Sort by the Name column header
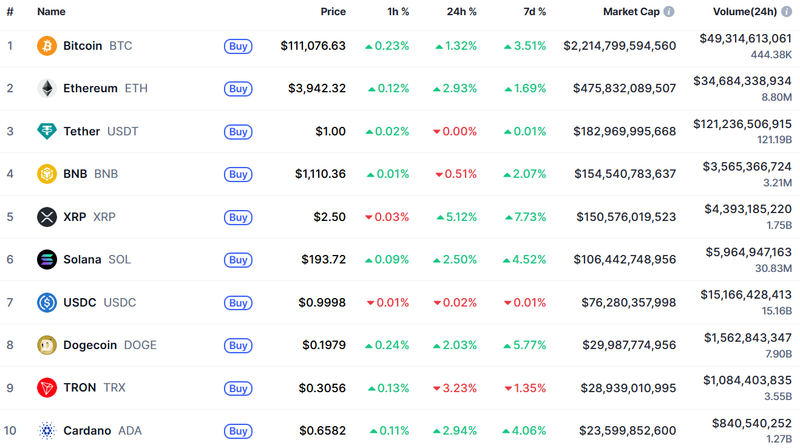 (51, 12)
